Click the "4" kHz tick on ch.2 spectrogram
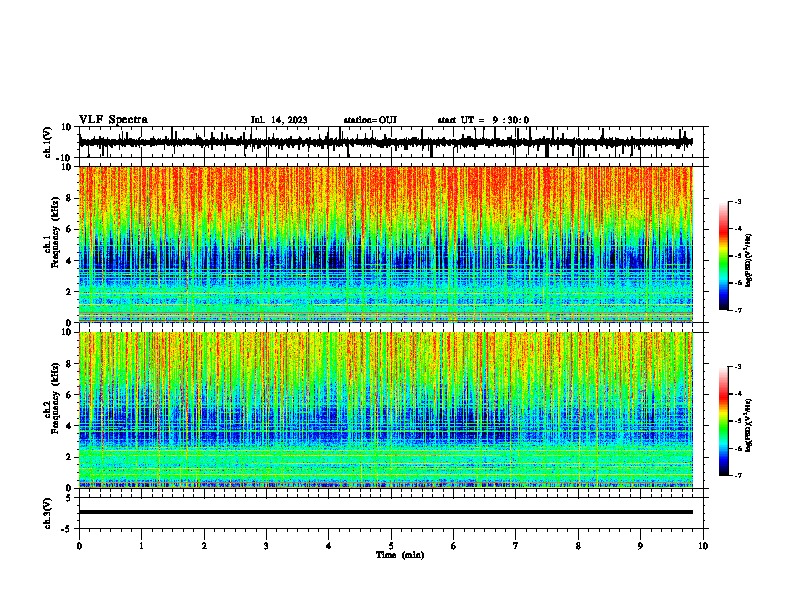The image size is (792, 612). click(x=69, y=426)
